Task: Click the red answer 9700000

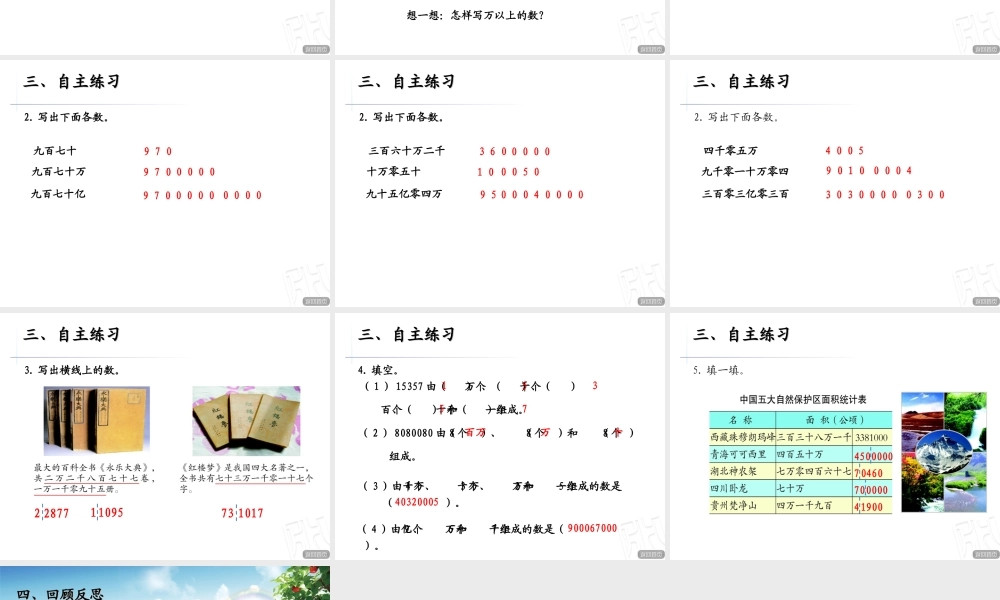Action: tap(179, 172)
